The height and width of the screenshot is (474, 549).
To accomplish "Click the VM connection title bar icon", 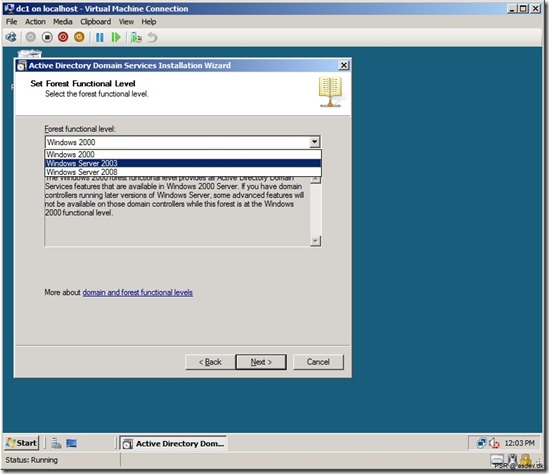I will (x=9, y=8).
